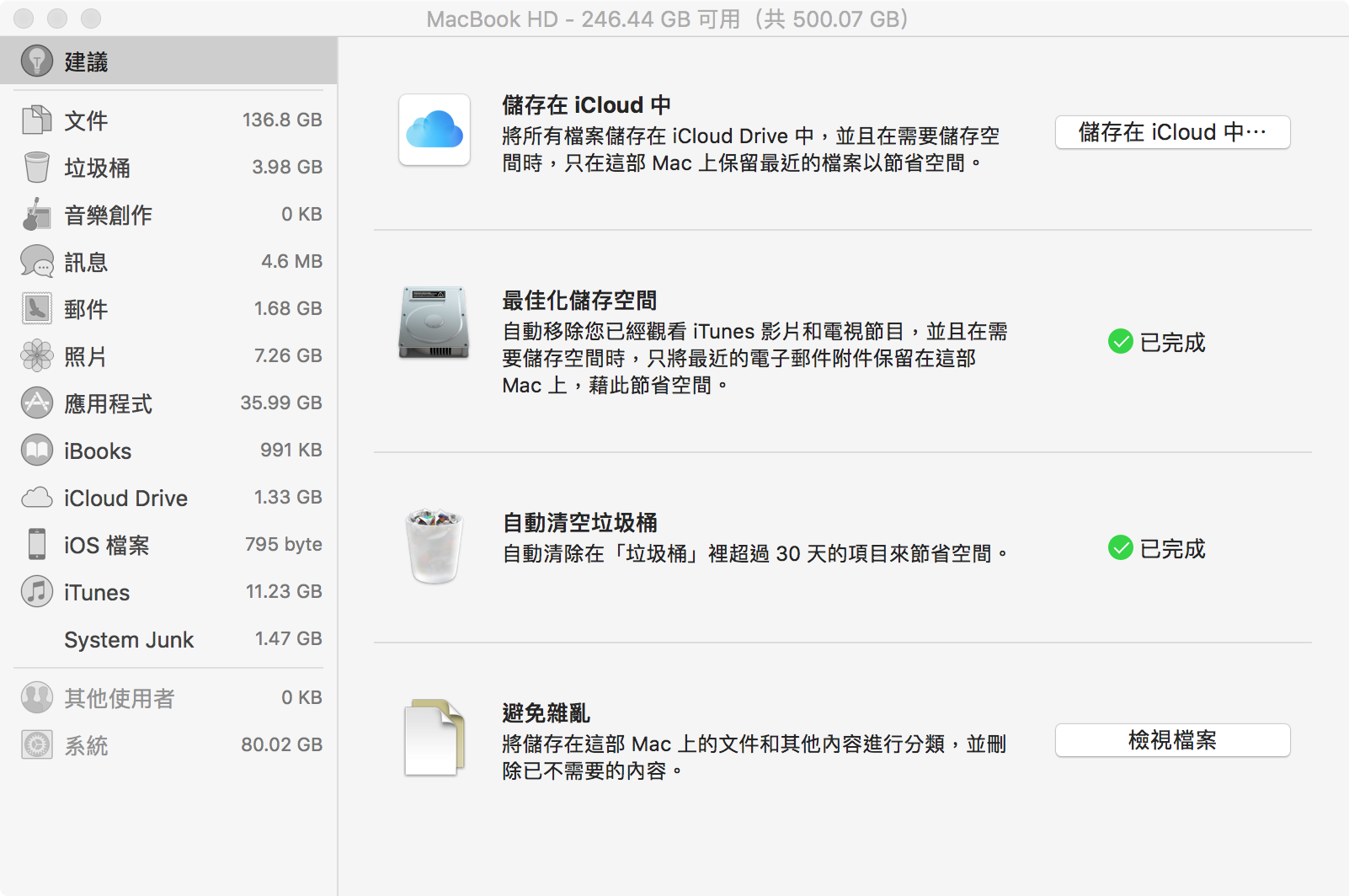
Task: Click the 音樂創作 guitar icon
Action: (36, 215)
